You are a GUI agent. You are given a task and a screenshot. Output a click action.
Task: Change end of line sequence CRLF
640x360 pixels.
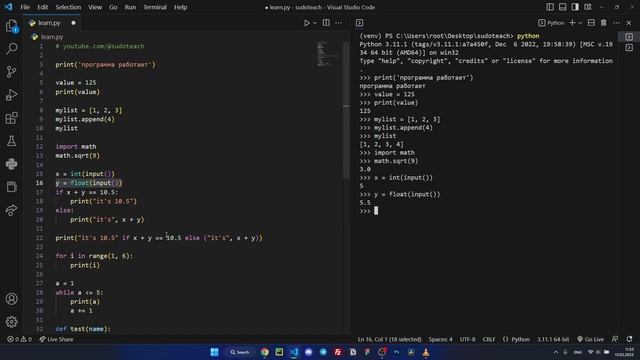pos(489,339)
